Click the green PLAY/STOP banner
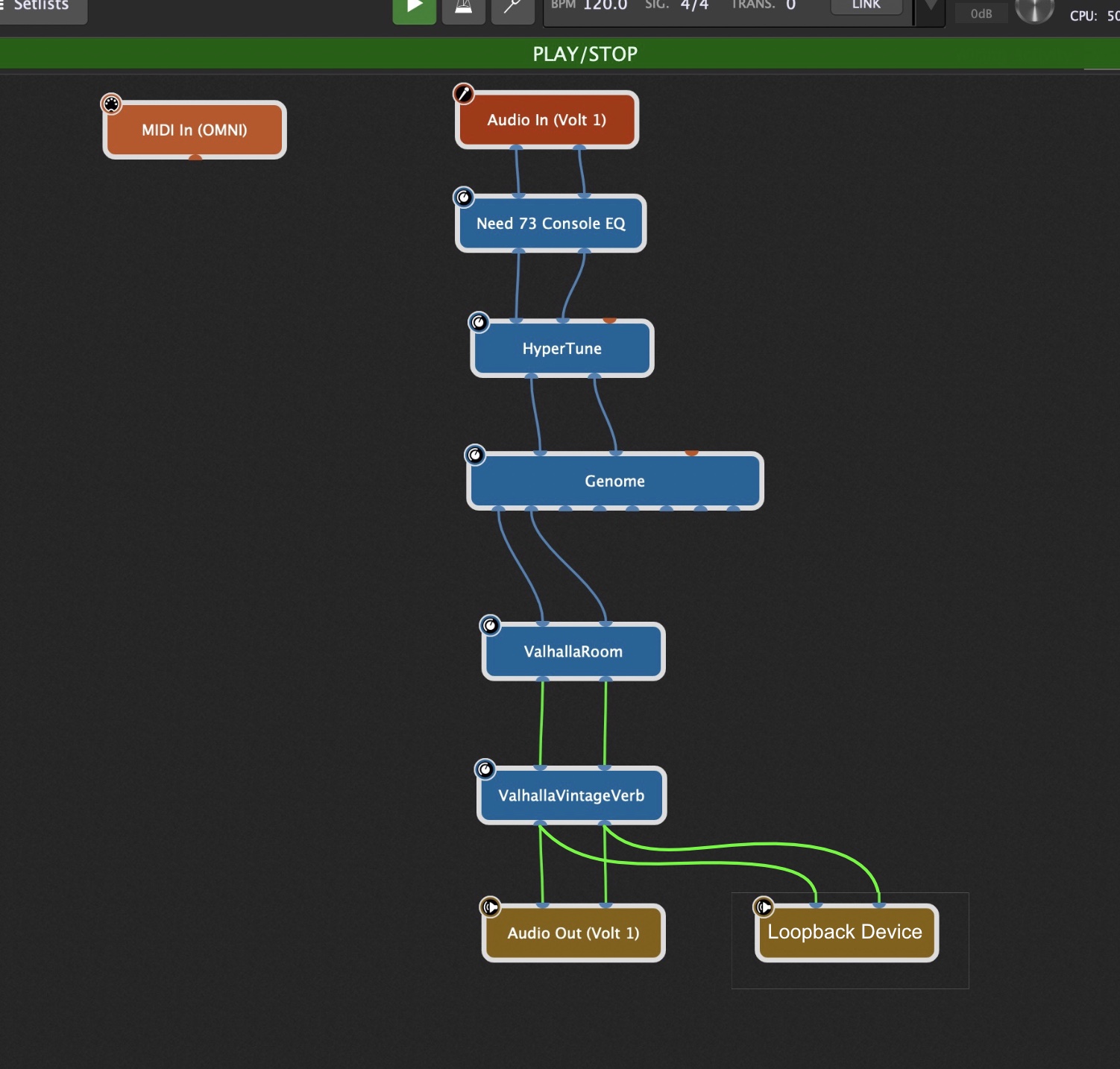The height and width of the screenshot is (1069, 1120). 560,54
